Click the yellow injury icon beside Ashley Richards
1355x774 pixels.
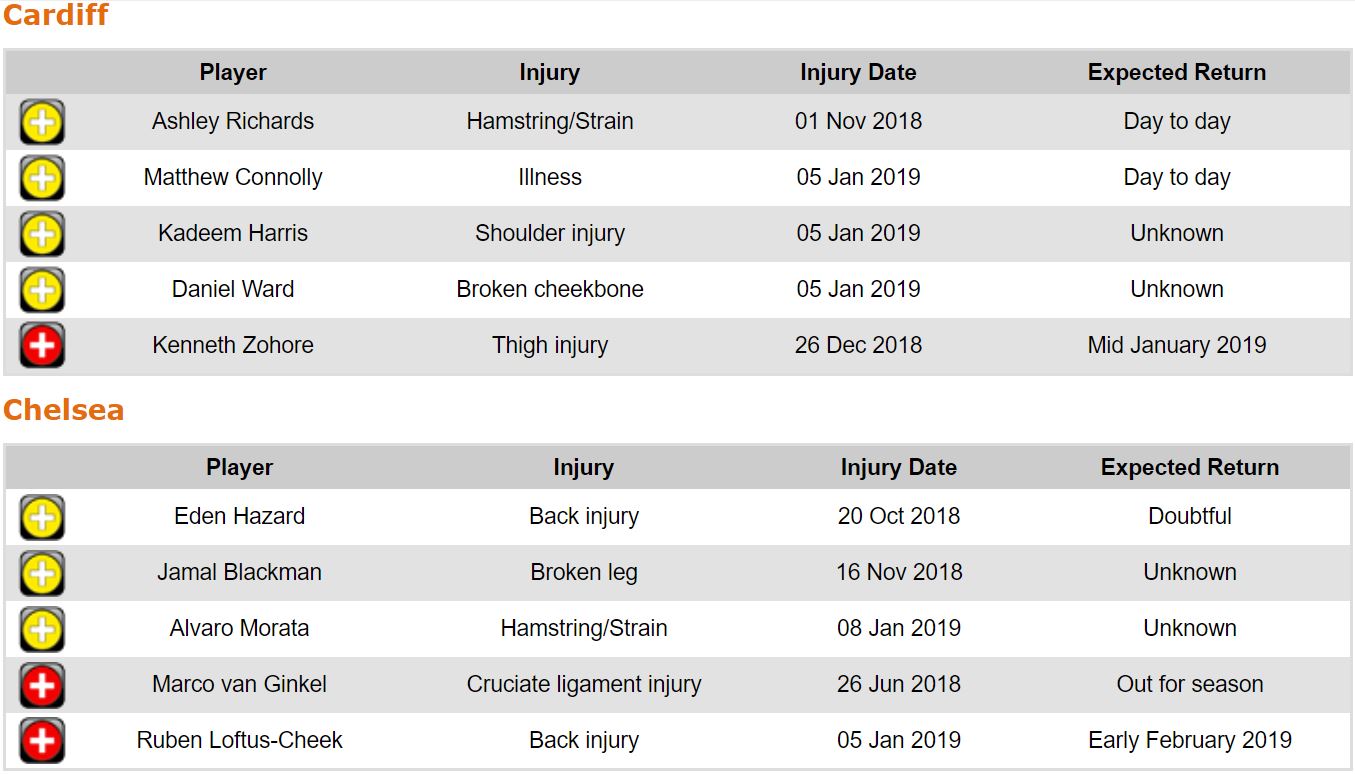[x=42, y=122]
